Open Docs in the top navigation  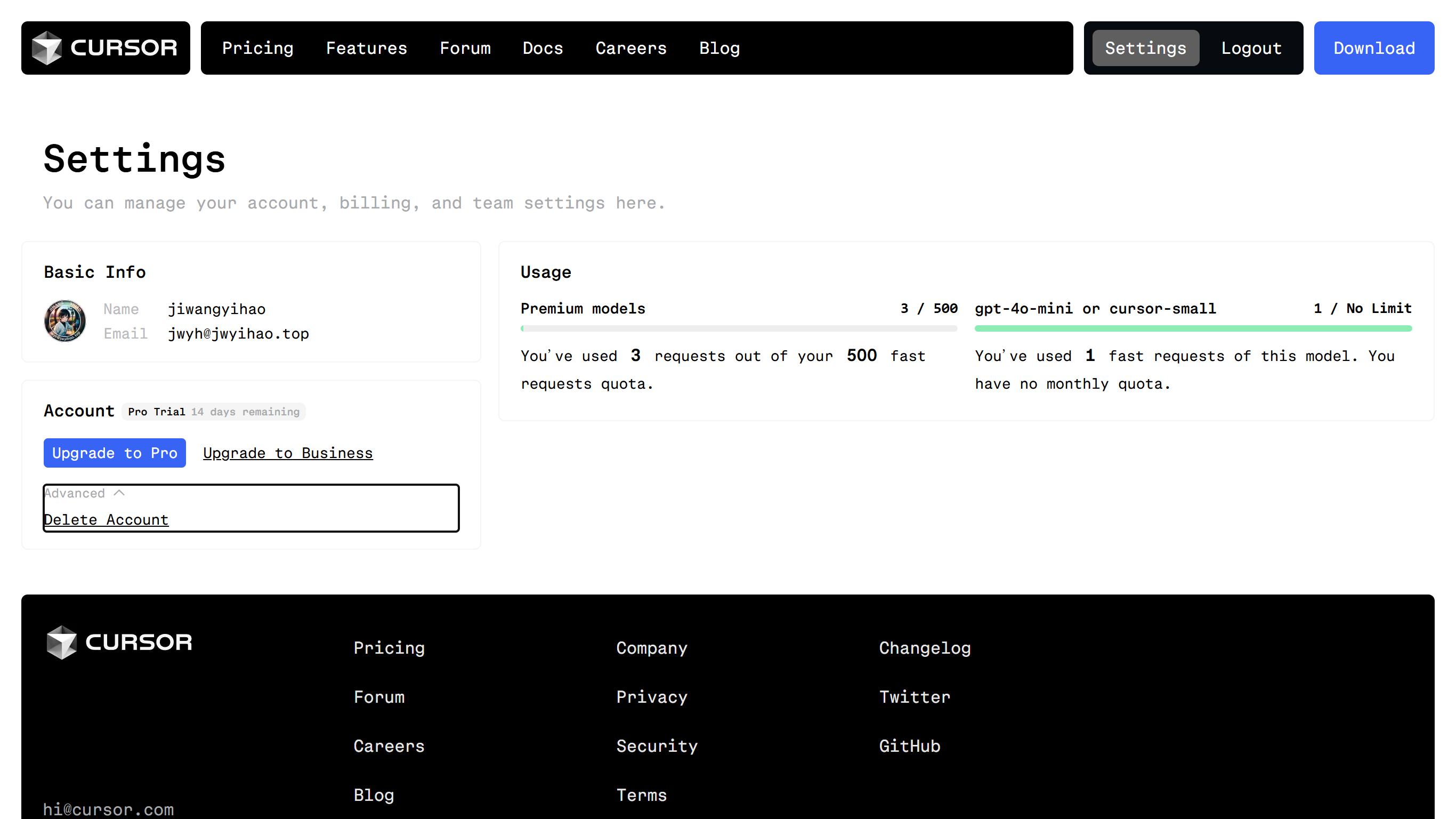(x=543, y=48)
